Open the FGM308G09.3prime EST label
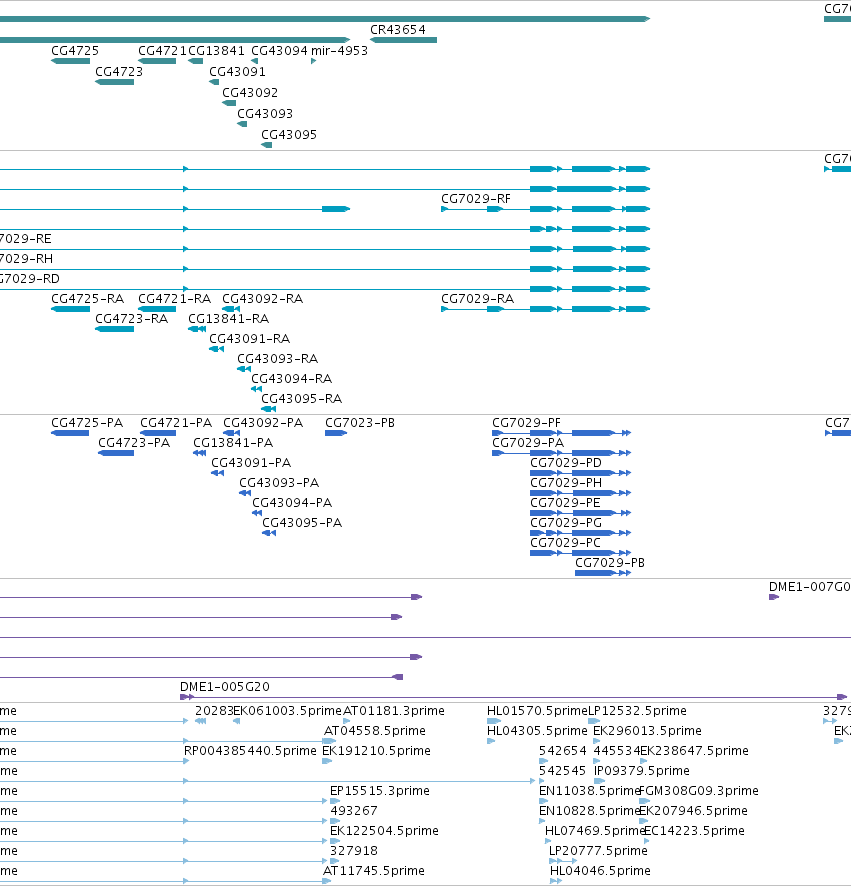 (x=699, y=791)
